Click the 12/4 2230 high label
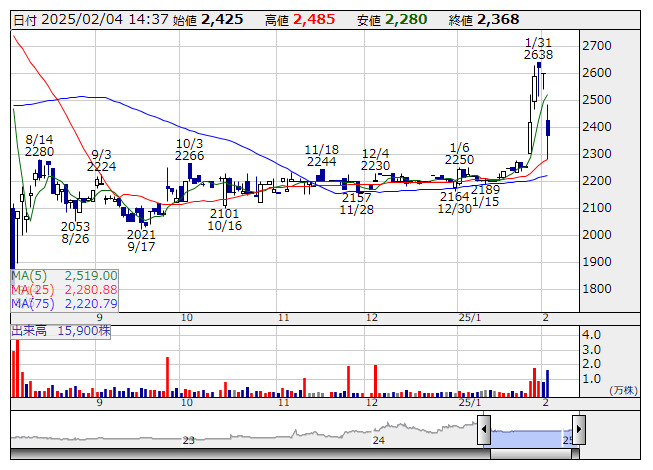 pos(375,160)
